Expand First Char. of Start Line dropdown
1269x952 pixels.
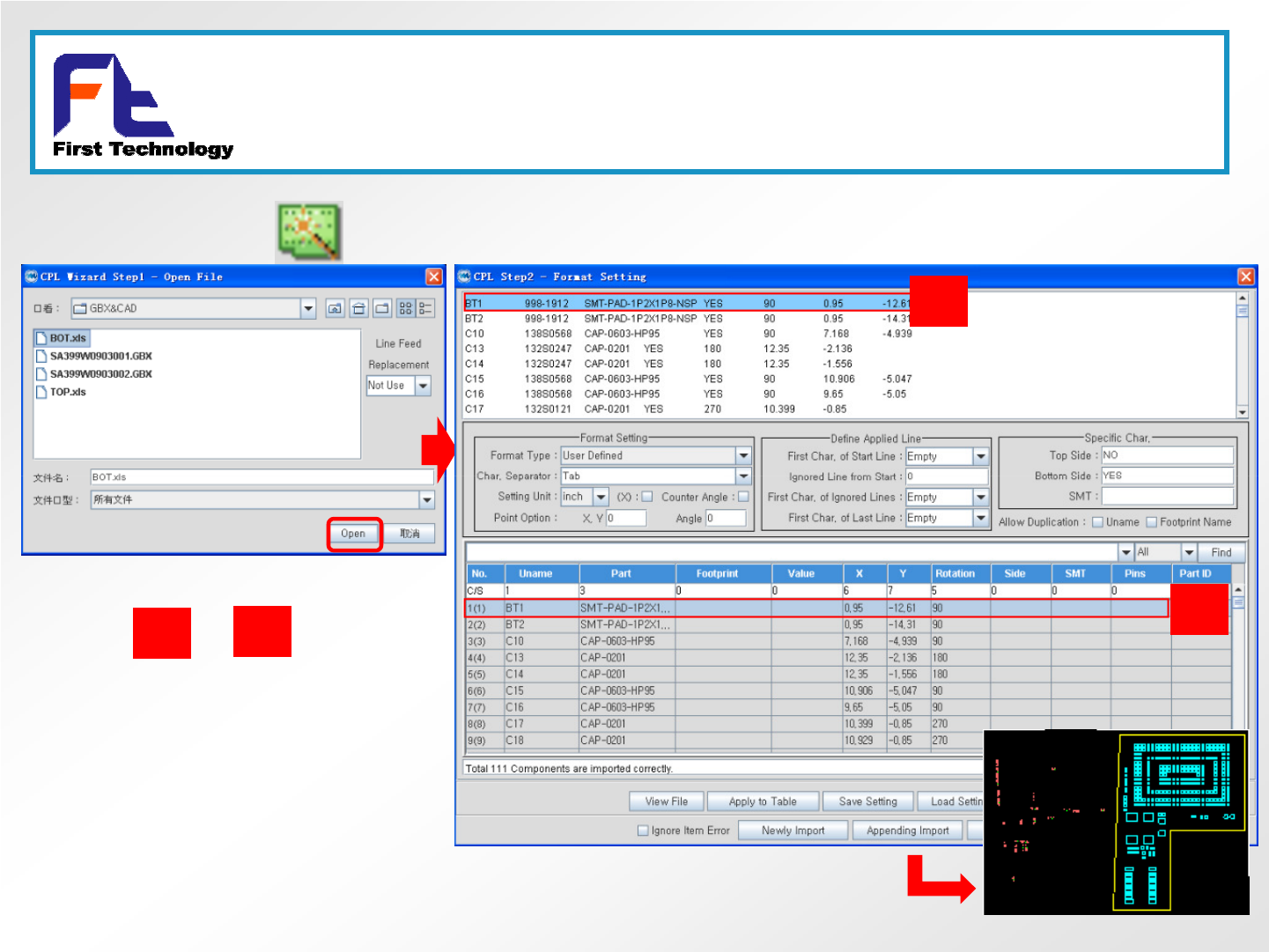(981, 456)
